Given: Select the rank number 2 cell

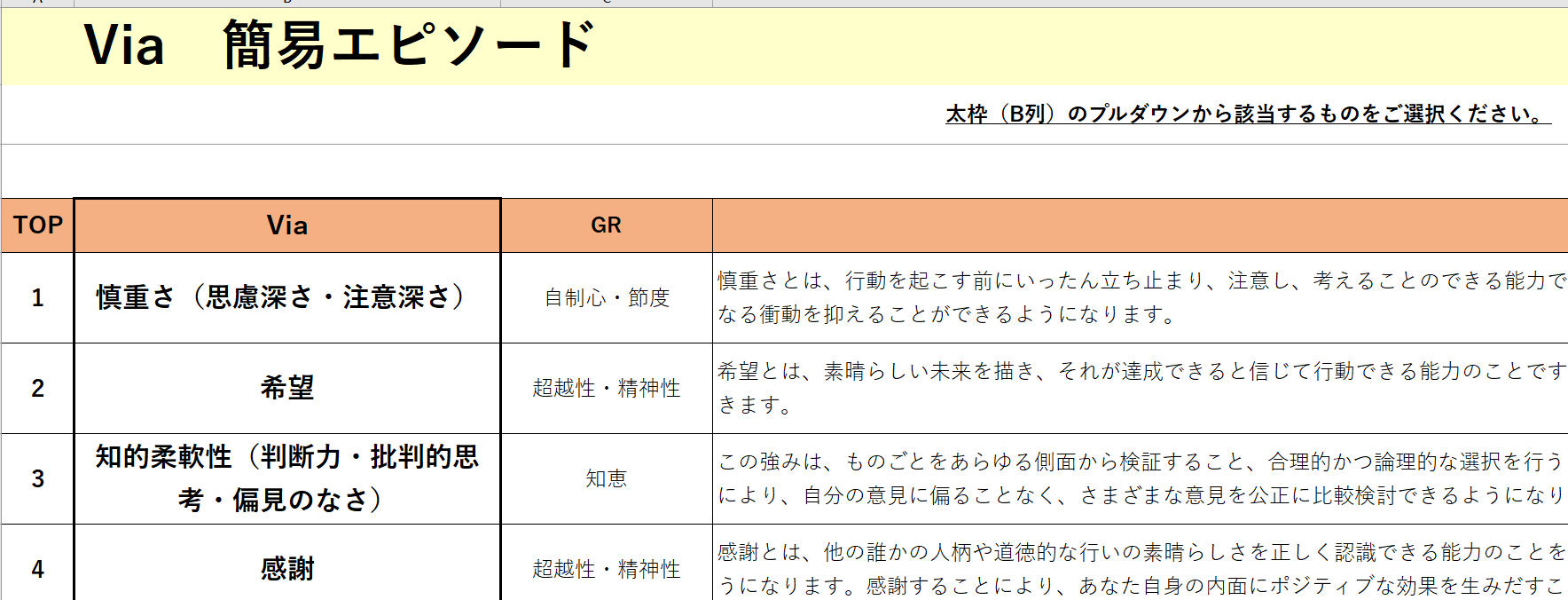Looking at the screenshot, I should pos(37,389).
